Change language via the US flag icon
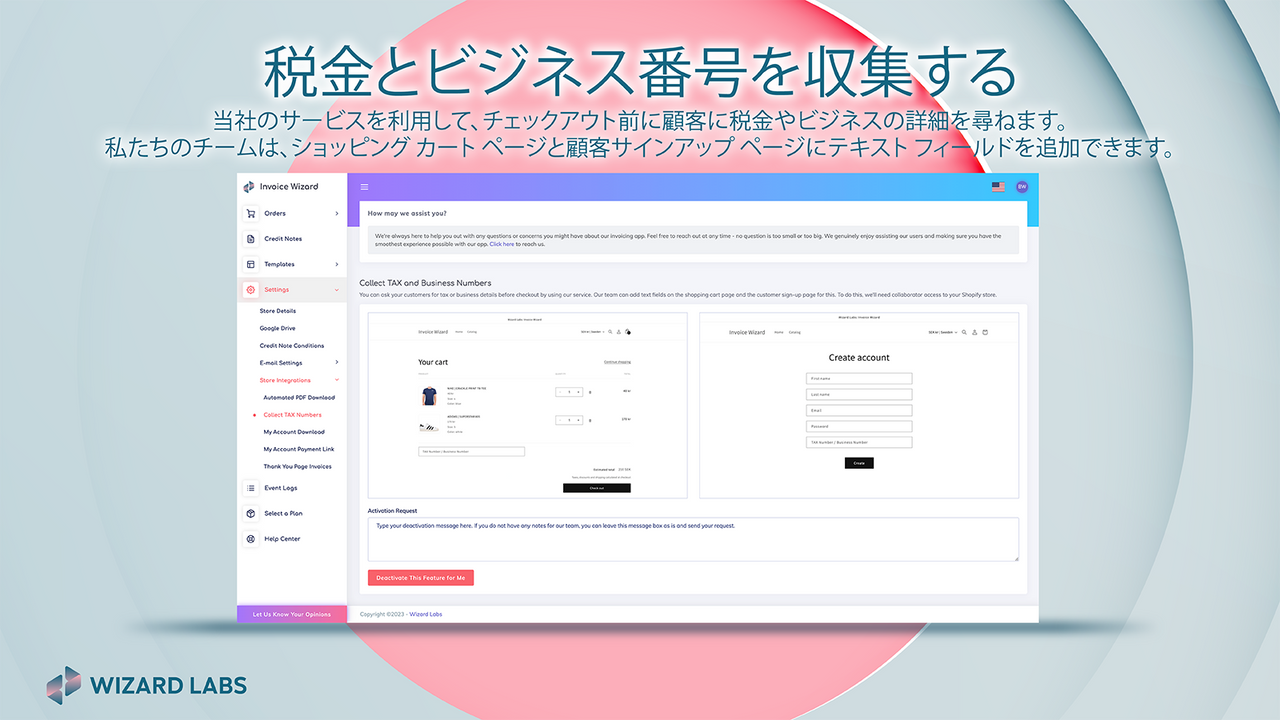The height and width of the screenshot is (720, 1280). (x=998, y=187)
